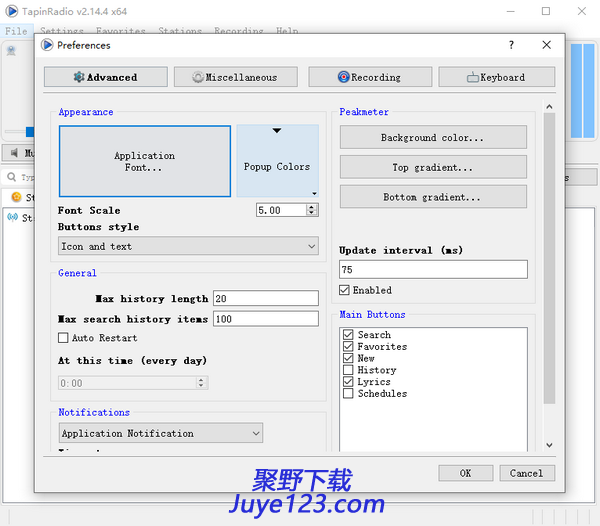The image size is (600, 526).
Task: Click the TapinRadio title bar logo
Action: [11, 11]
